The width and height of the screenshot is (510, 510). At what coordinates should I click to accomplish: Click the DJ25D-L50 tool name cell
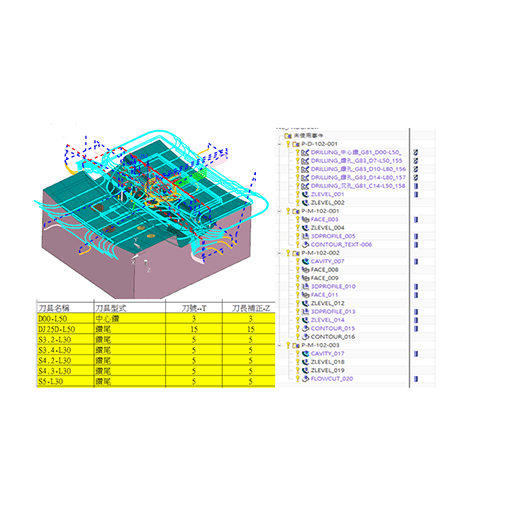click(65, 329)
